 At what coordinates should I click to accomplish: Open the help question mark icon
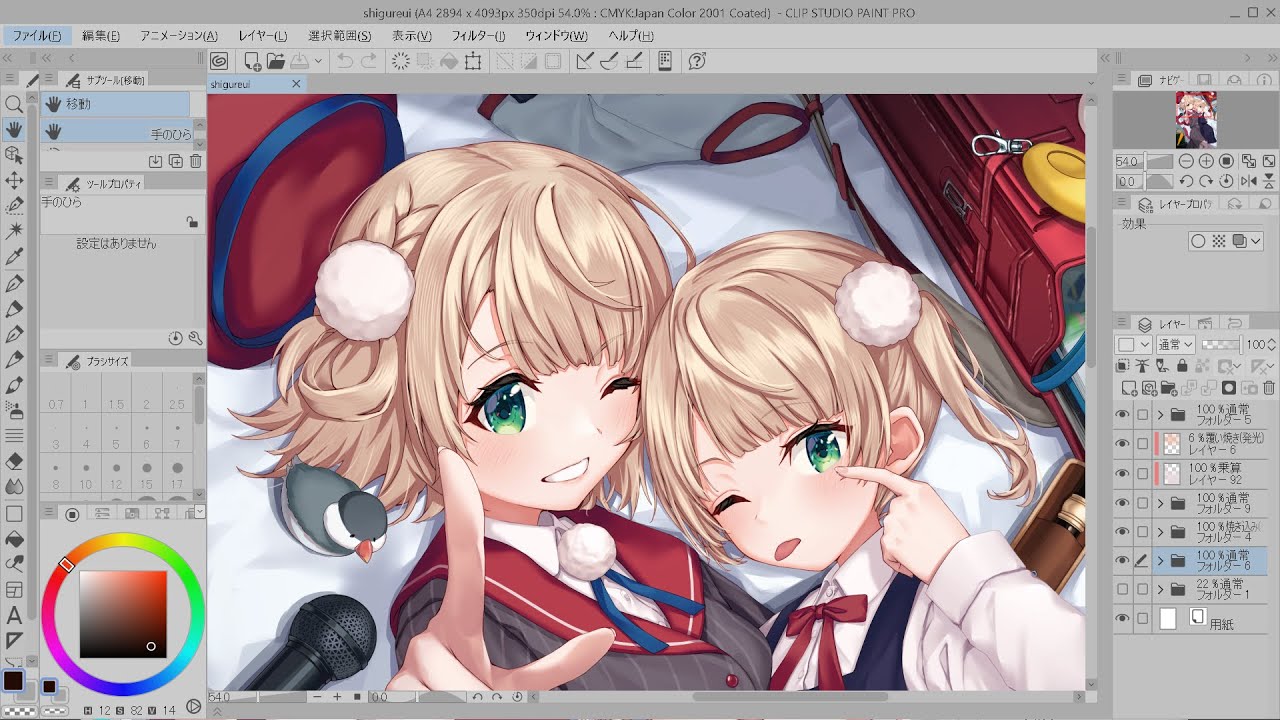tap(698, 62)
